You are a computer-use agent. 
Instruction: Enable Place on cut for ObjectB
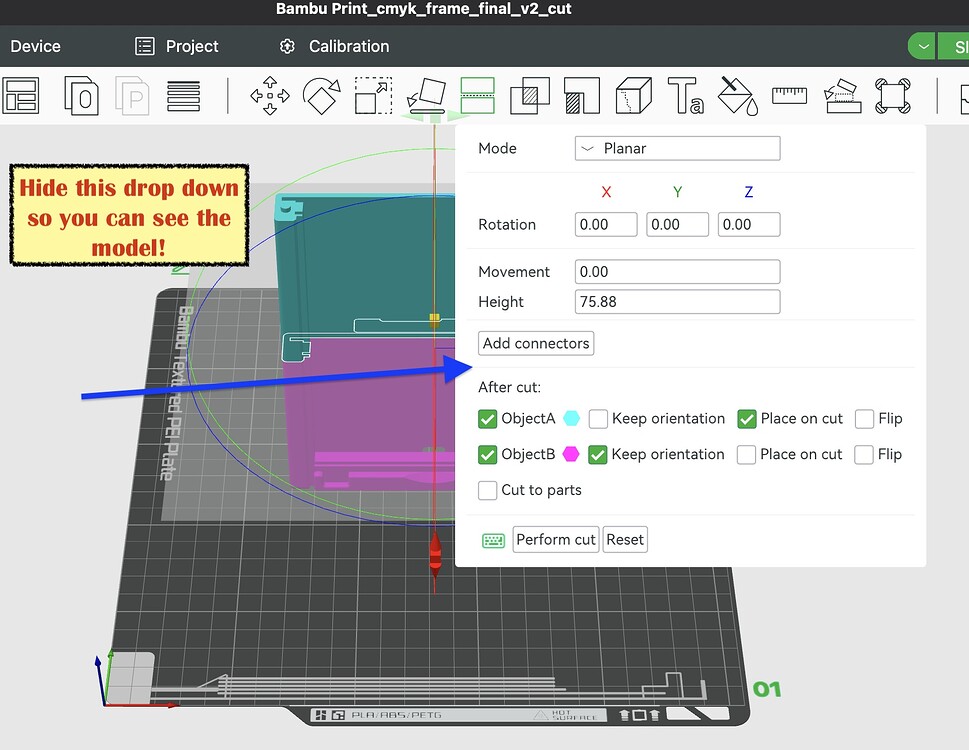click(746, 455)
